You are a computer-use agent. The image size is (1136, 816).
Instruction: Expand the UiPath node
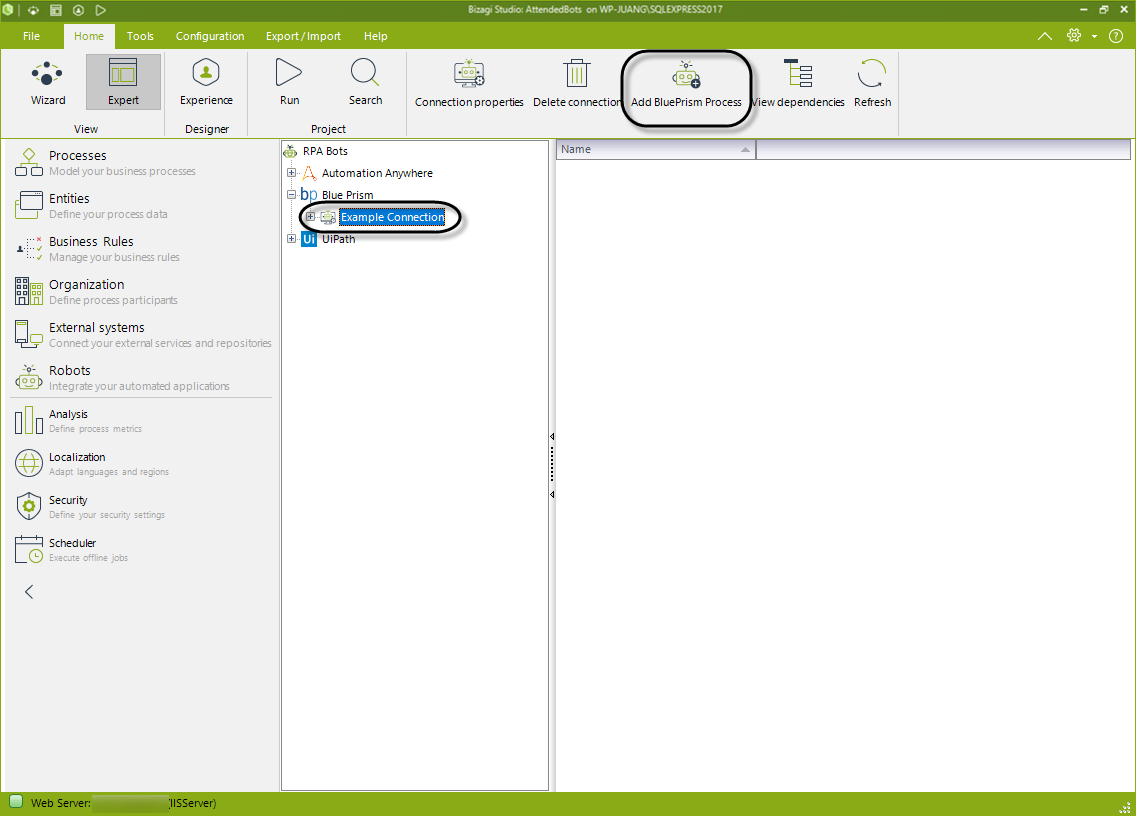coord(291,239)
